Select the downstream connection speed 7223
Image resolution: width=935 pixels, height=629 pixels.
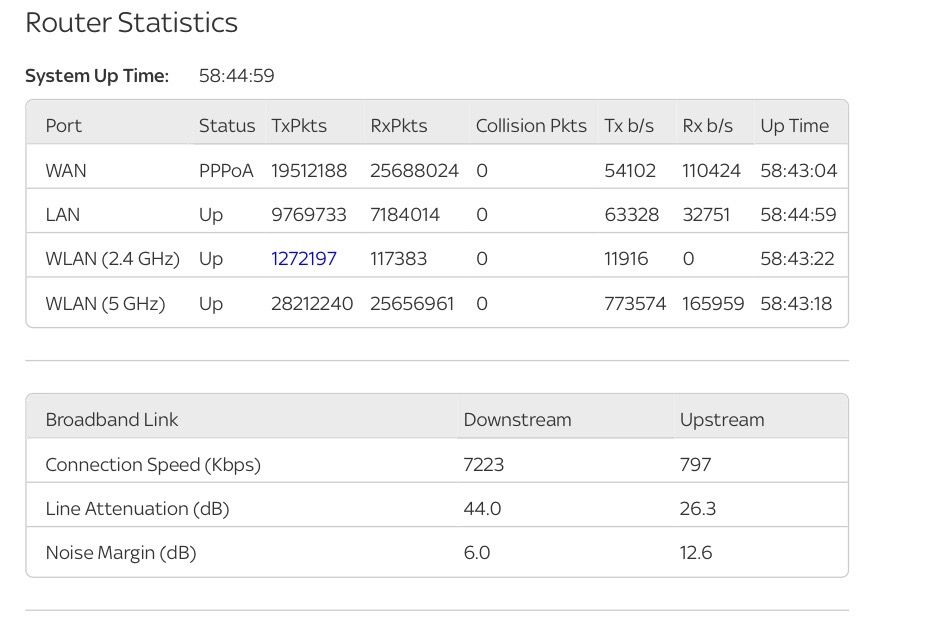click(484, 465)
